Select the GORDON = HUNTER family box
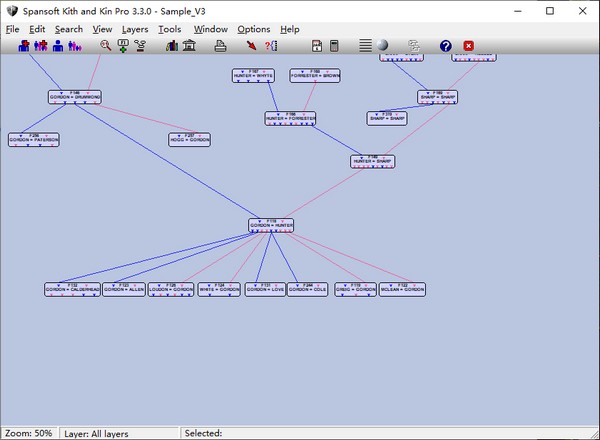This screenshot has height=440, width=600. 271,226
